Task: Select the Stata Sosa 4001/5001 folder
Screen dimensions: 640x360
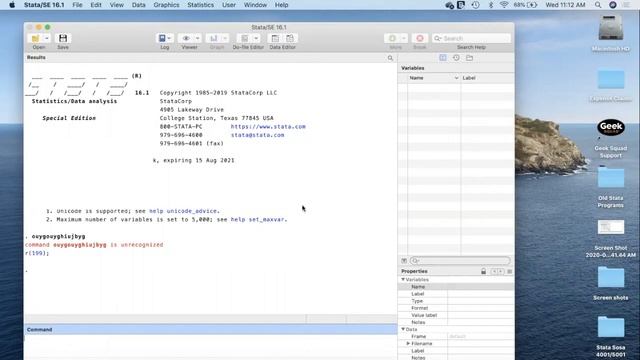Action: [611, 327]
